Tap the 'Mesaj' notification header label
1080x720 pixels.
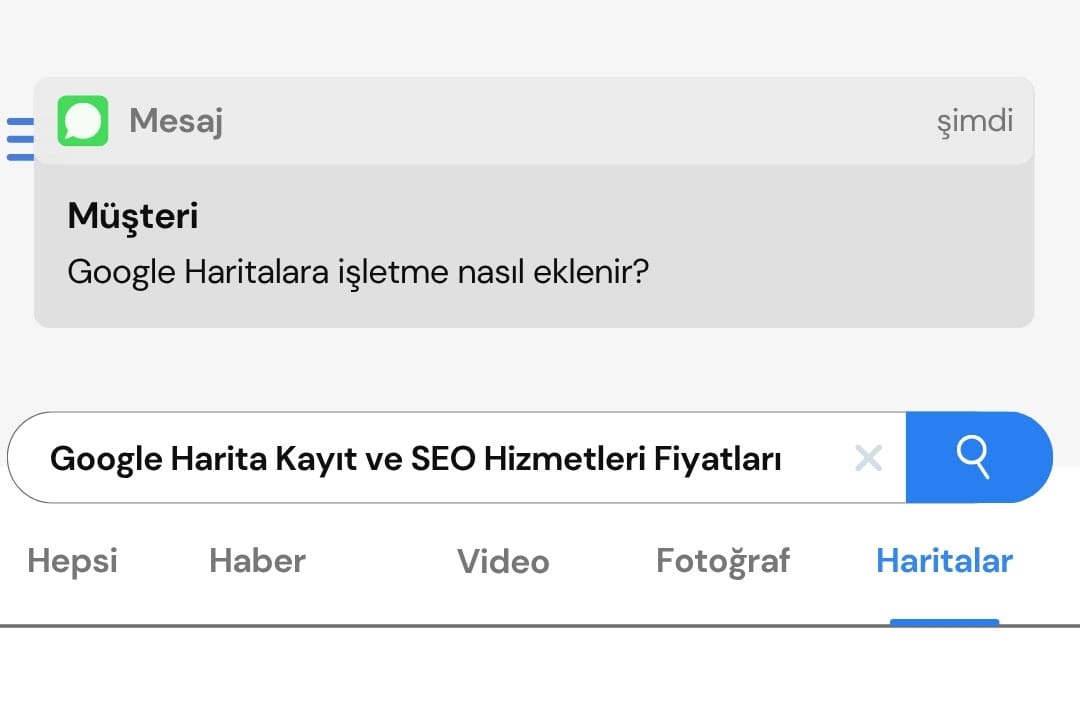176,121
